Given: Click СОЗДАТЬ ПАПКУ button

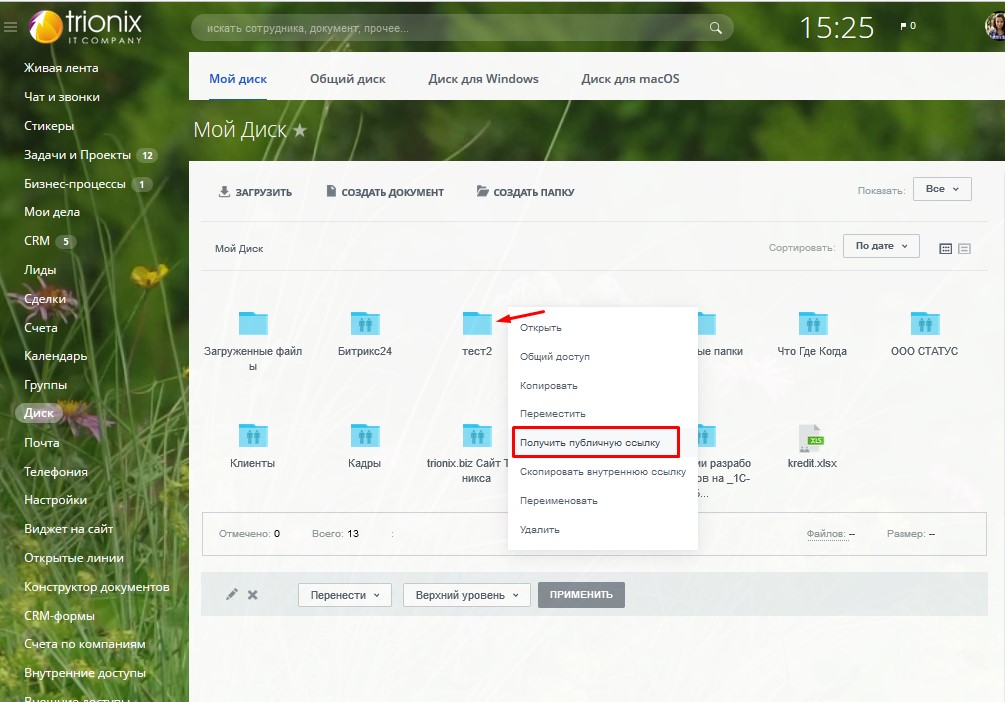Looking at the screenshot, I should 525,192.
